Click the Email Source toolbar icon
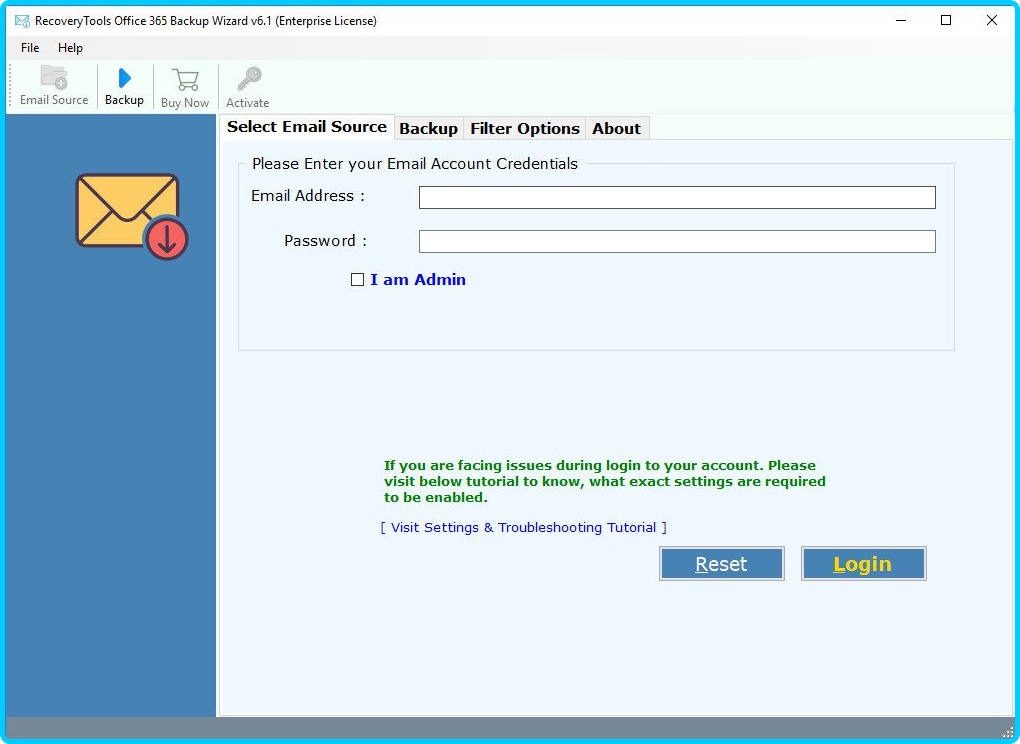 pyautogui.click(x=54, y=79)
